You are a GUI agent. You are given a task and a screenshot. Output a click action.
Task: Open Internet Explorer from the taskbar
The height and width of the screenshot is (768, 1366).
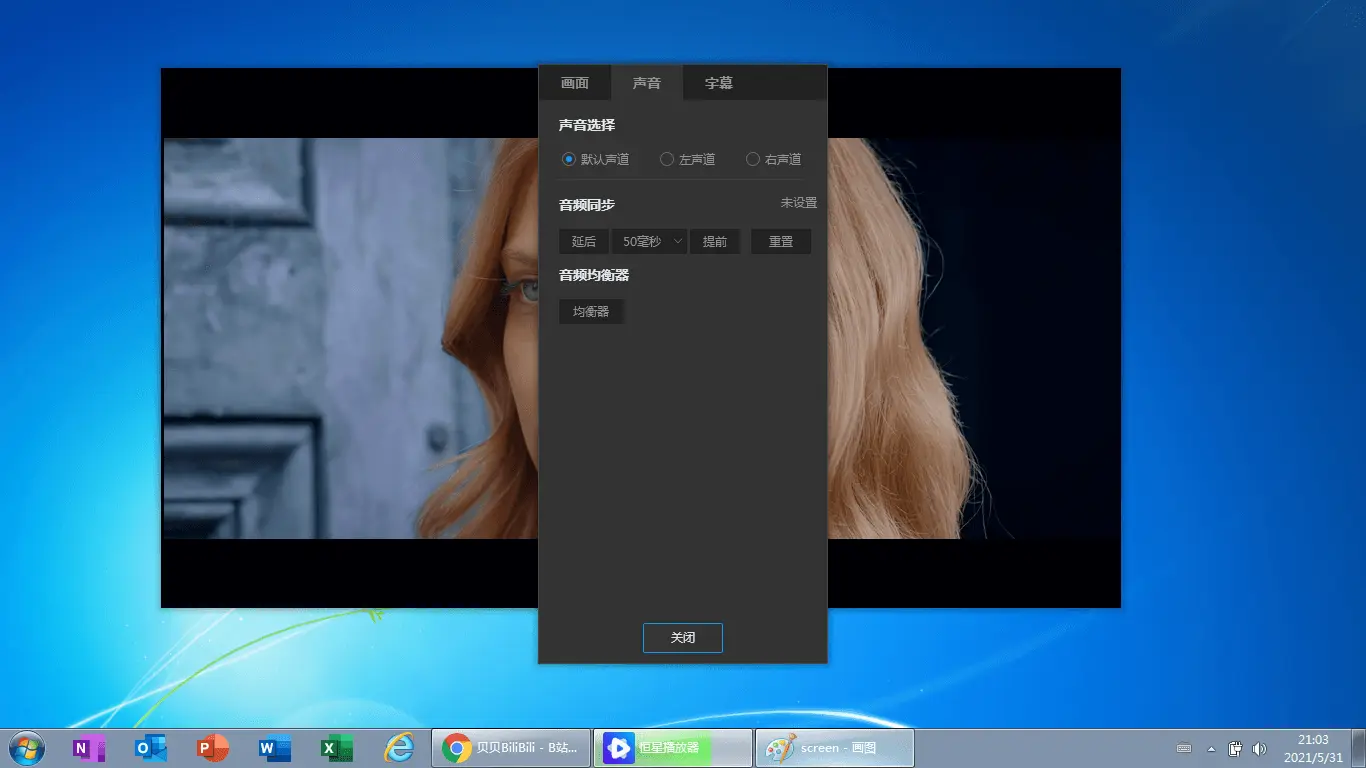tap(399, 748)
